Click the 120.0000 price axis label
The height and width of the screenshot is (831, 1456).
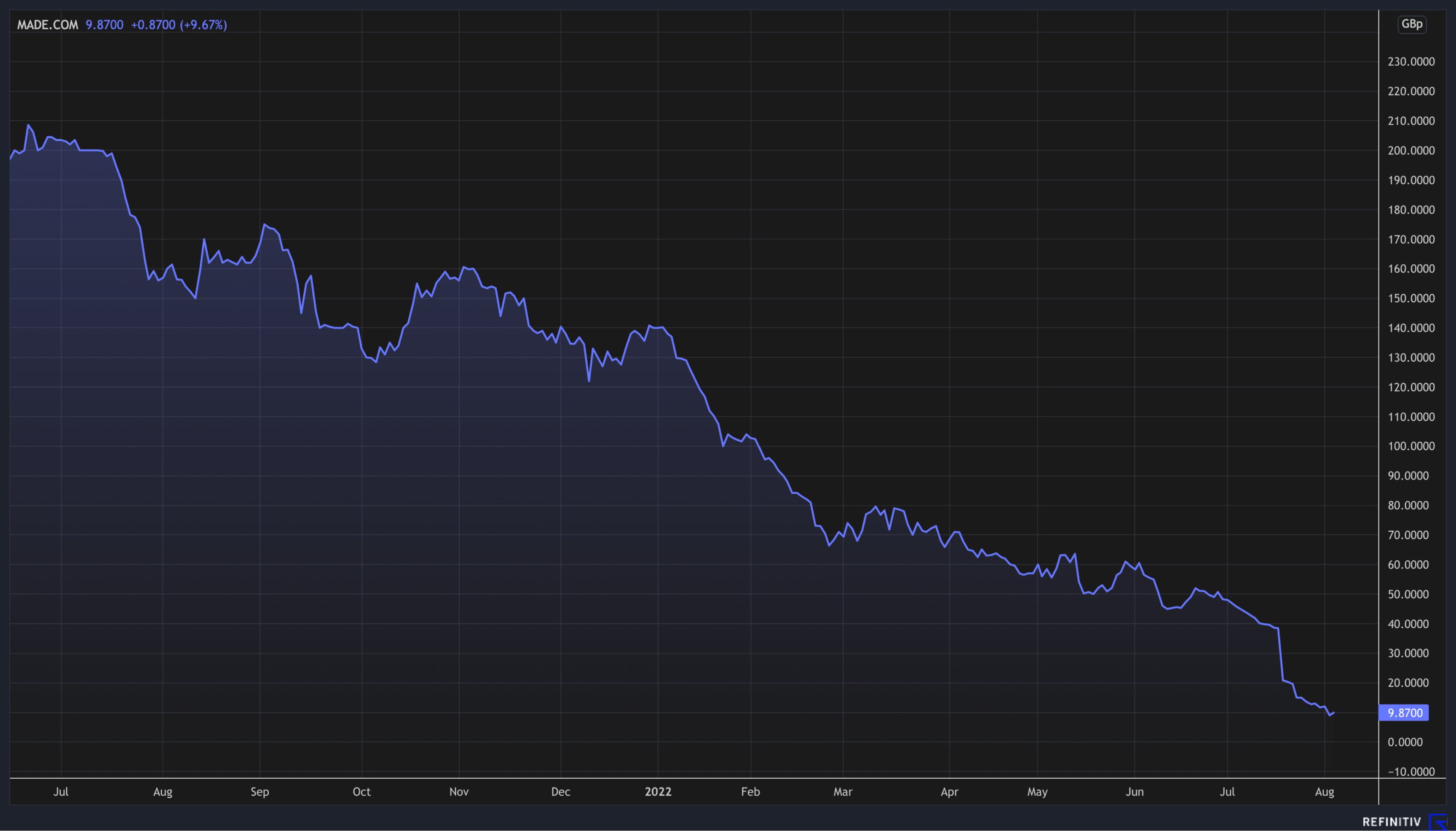point(1411,388)
